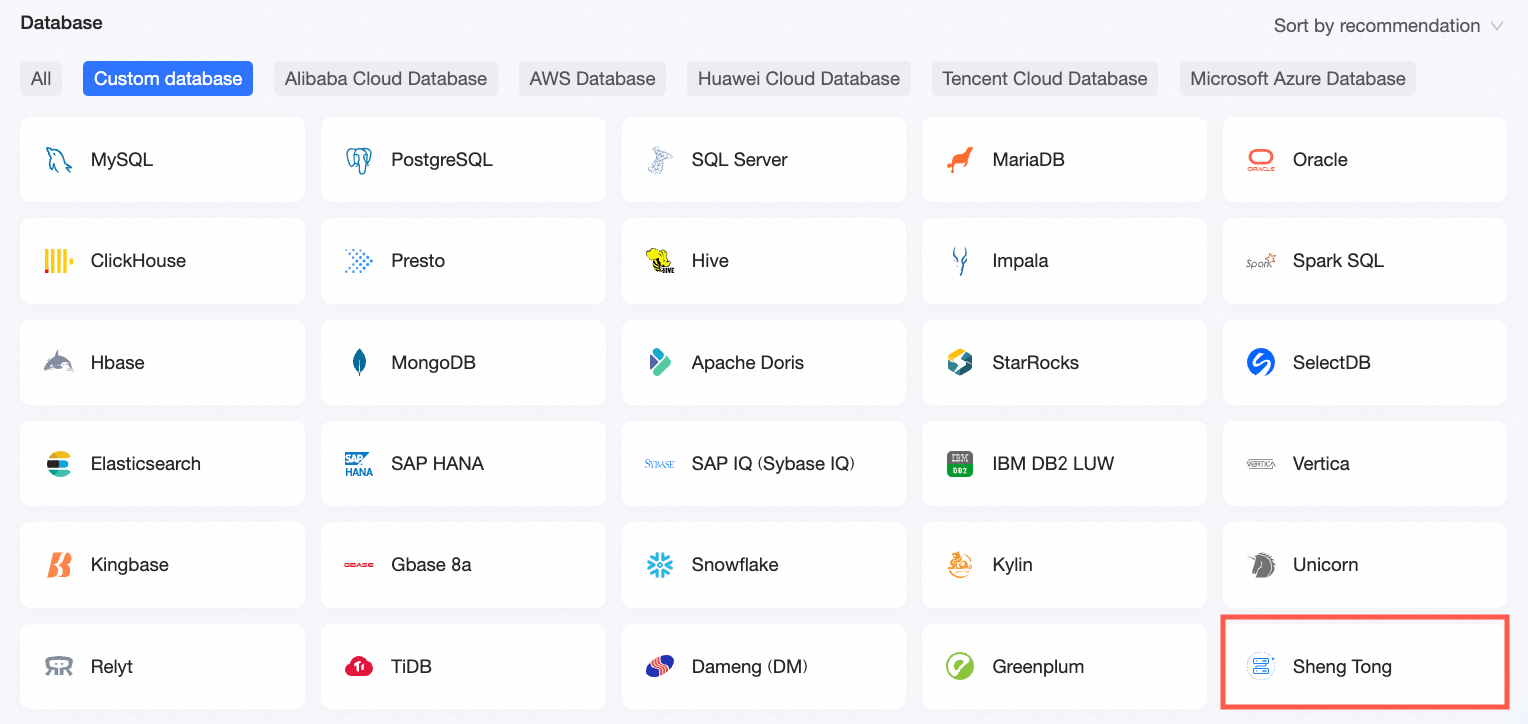This screenshot has height=724, width=1528.
Task: Click the Snowflake logo icon
Action: (x=660, y=565)
